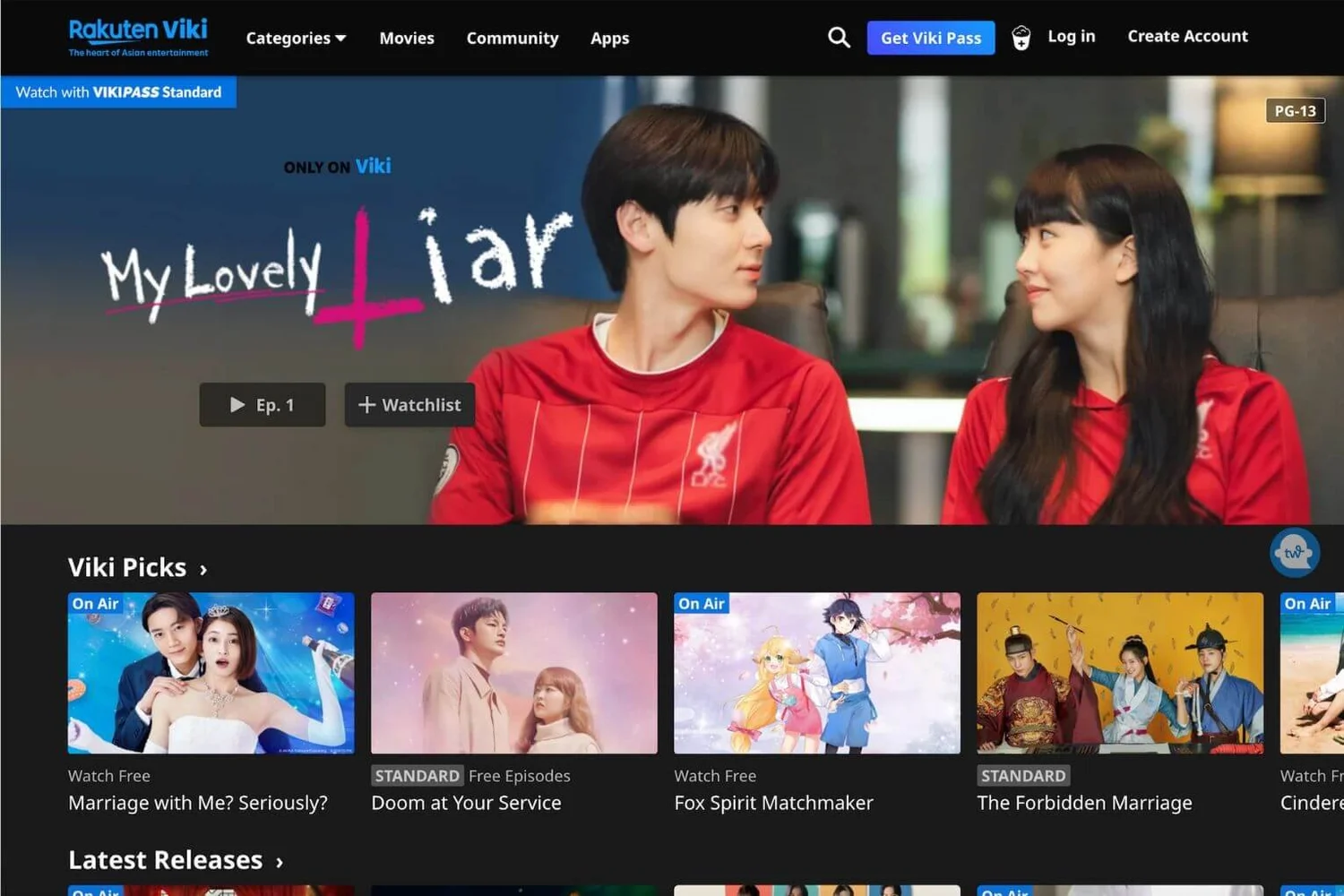Open Doom at Your Service thumbnail
Image resolution: width=1344 pixels, height=896 pixels.
click(x=514, y=673)
